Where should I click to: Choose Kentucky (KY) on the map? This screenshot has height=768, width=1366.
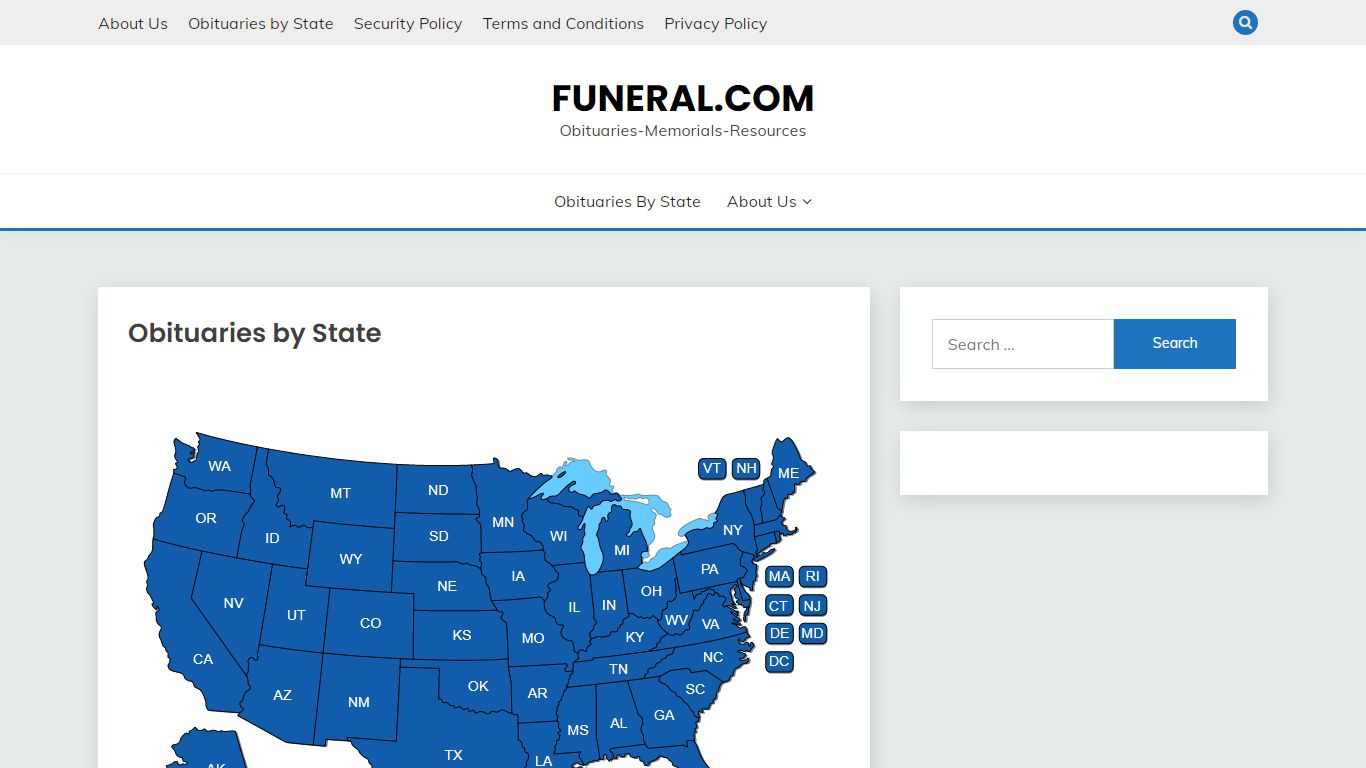tap(635, 637)
